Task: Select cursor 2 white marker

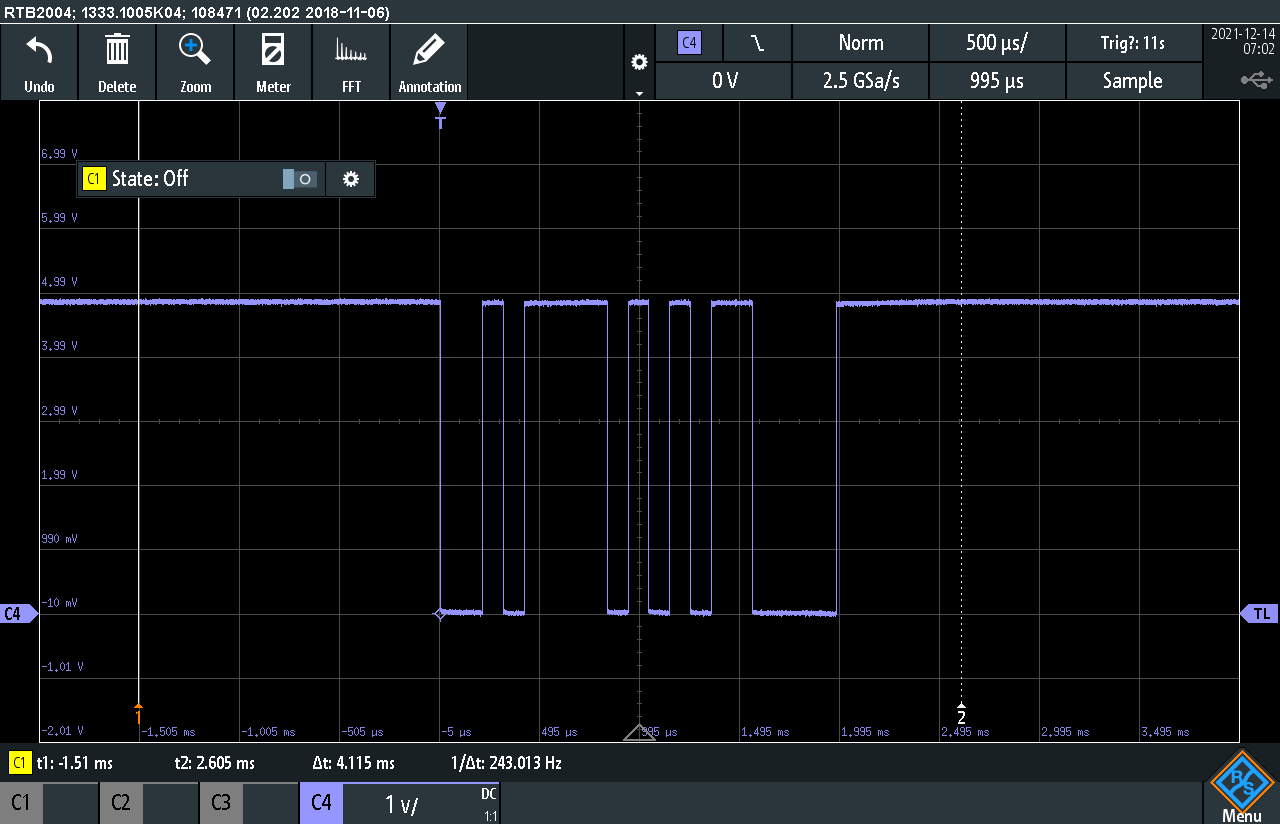Action: pos(961,713)
